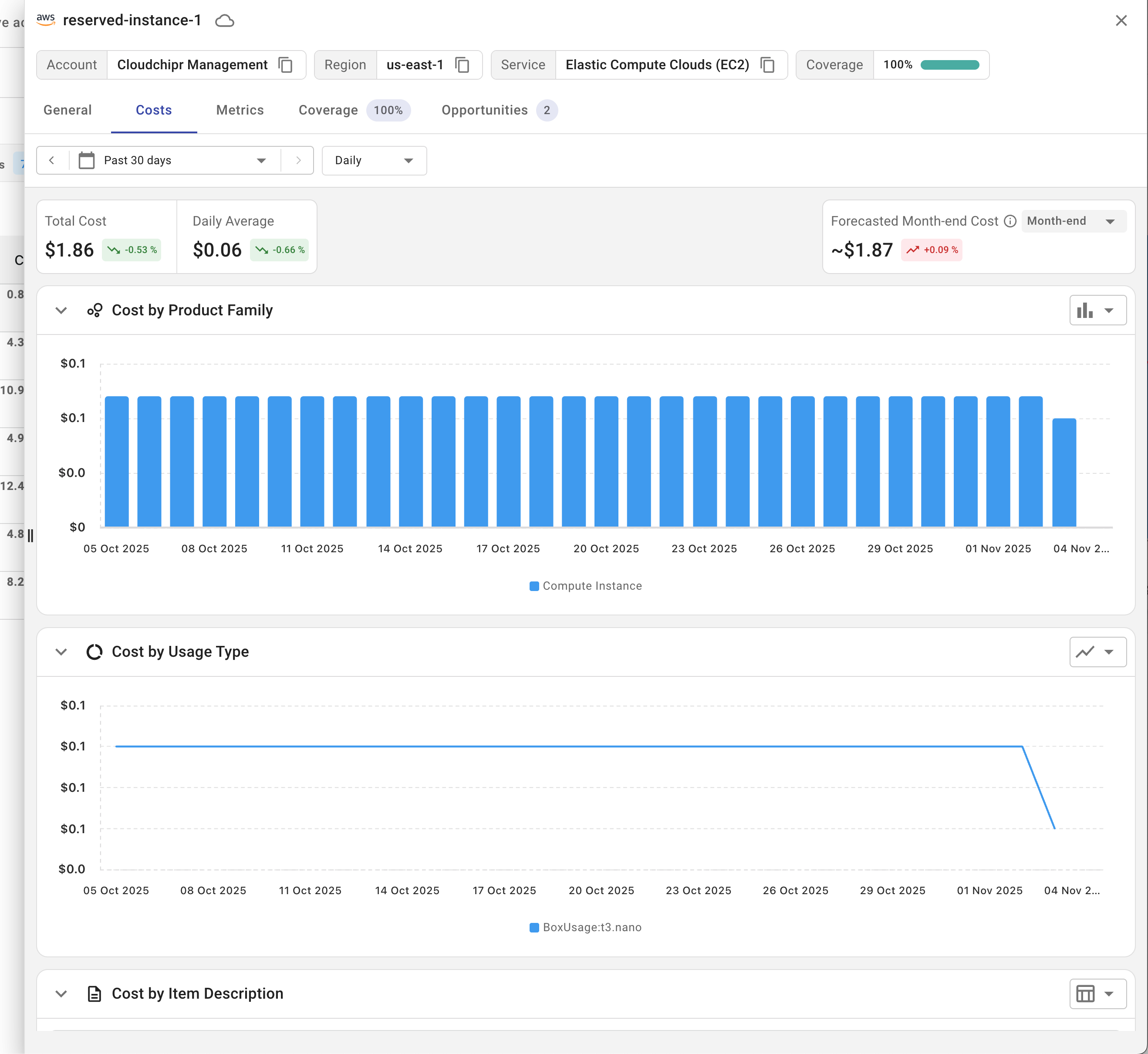Viewport: 1148px width, 1054px height.
Task: Open the Daily granularity dropdown
Action: click(x=374, y=161)
